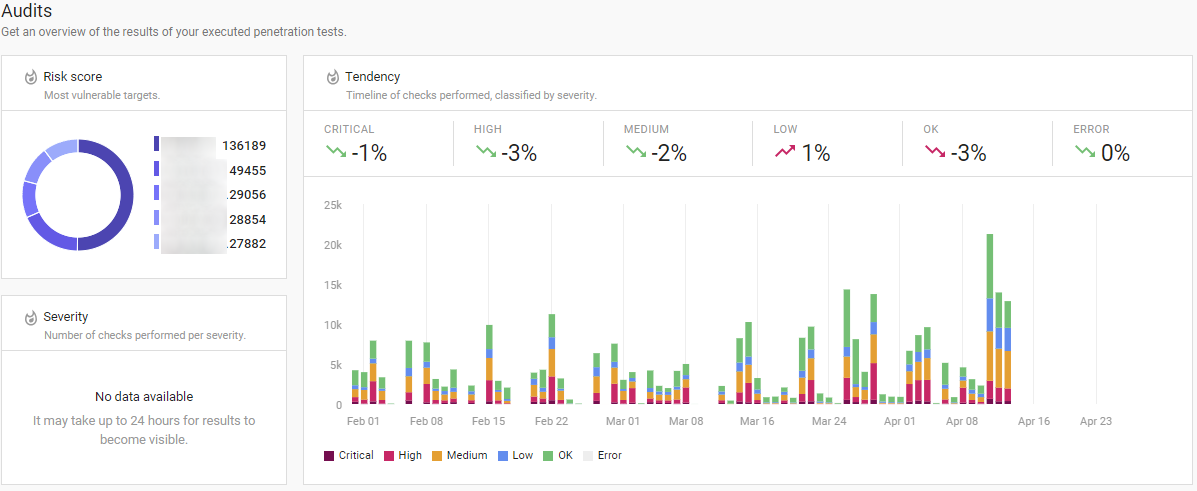Click the OK downward trend arrow icon
Image resolution: width=1197 pixels, height=491 pixels.
935,152
